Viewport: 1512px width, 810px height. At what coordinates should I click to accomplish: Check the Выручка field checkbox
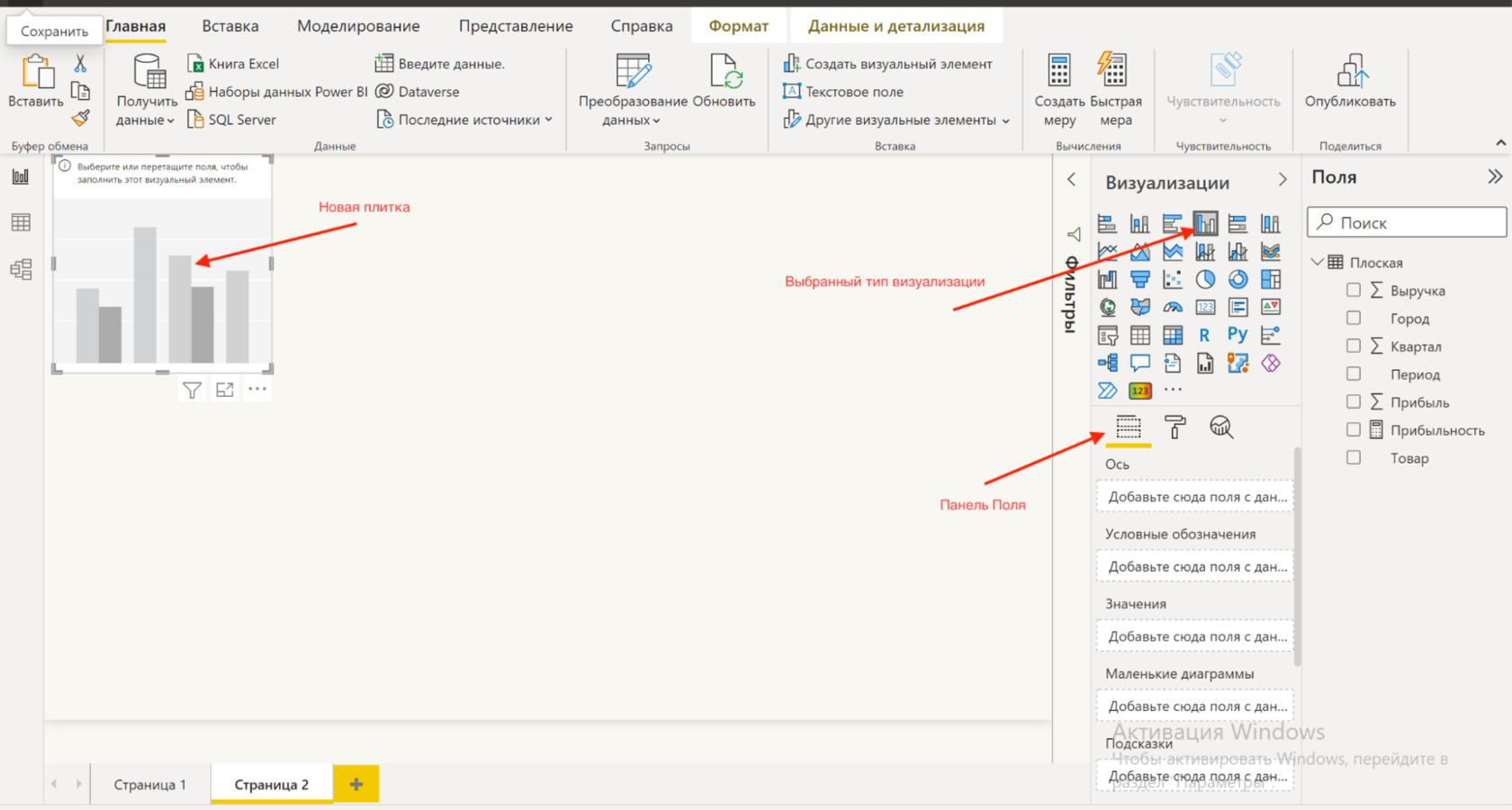(1353, 290)
